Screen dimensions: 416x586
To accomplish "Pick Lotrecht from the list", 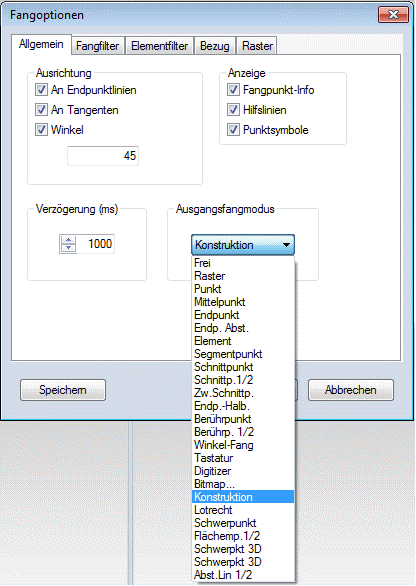I will (243, 510).
